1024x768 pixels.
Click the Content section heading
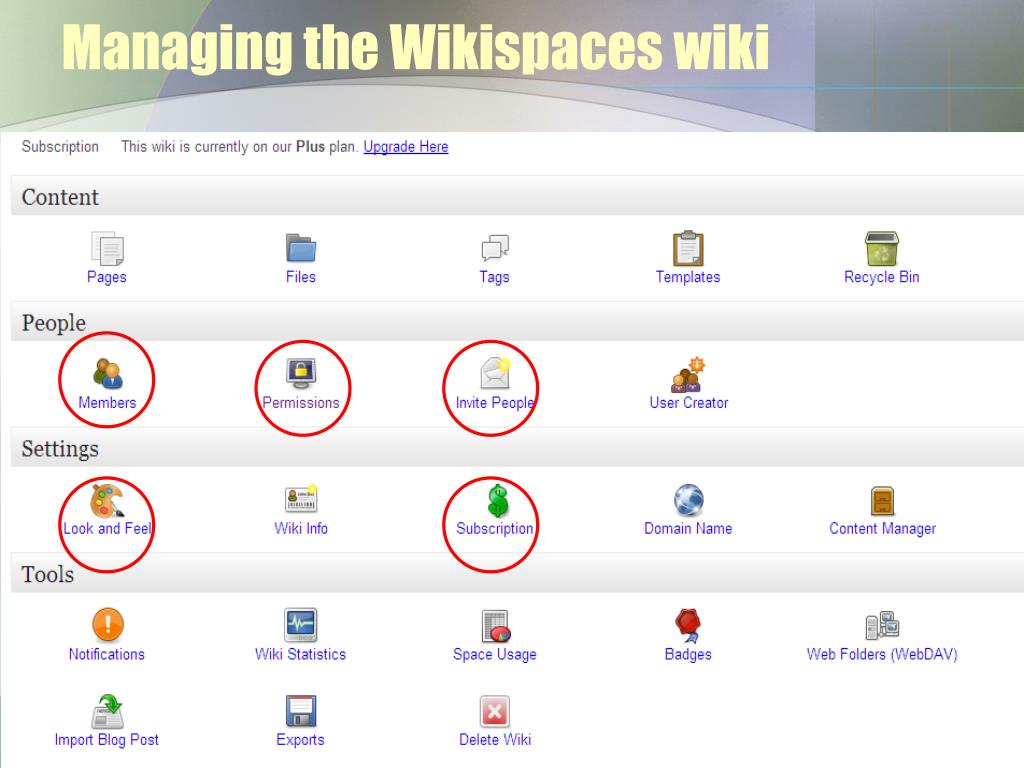click(60, 197)
